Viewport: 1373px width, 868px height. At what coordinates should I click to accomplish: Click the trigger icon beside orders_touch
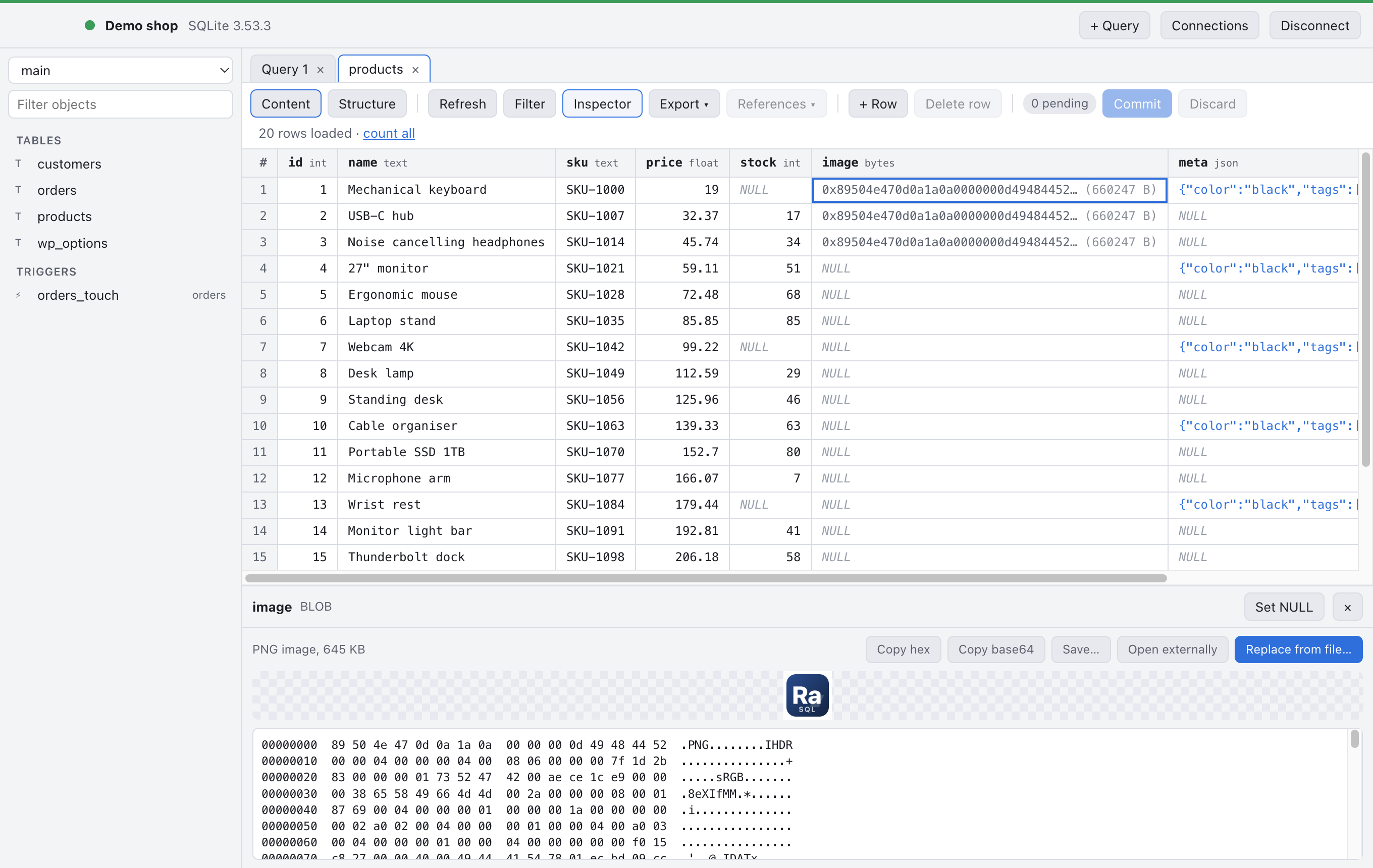pyautogui.click(x=18, y=295)
